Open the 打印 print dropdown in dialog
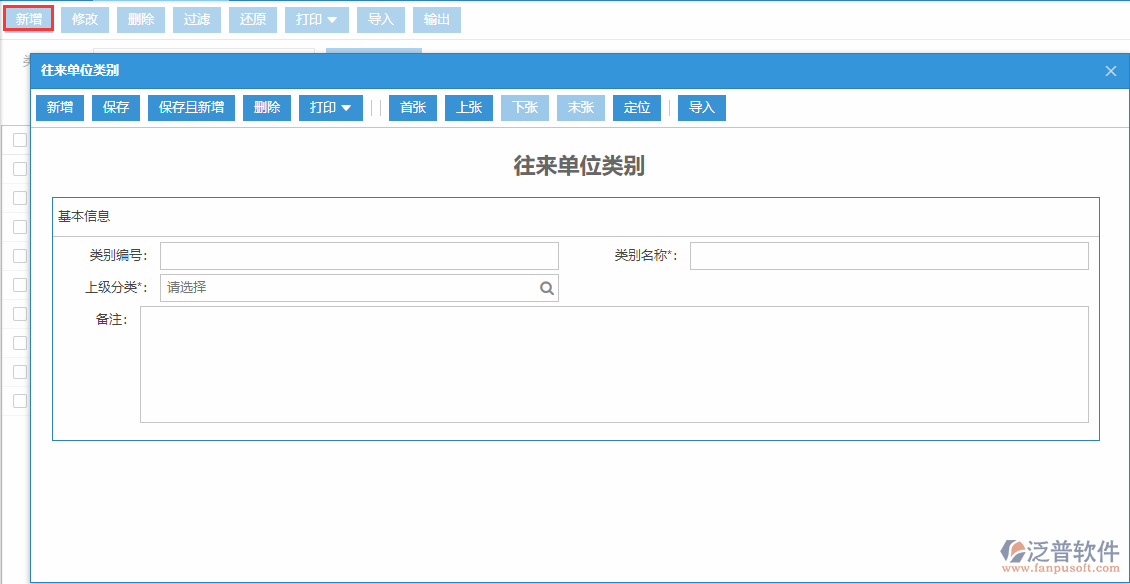 click(330, 107)
